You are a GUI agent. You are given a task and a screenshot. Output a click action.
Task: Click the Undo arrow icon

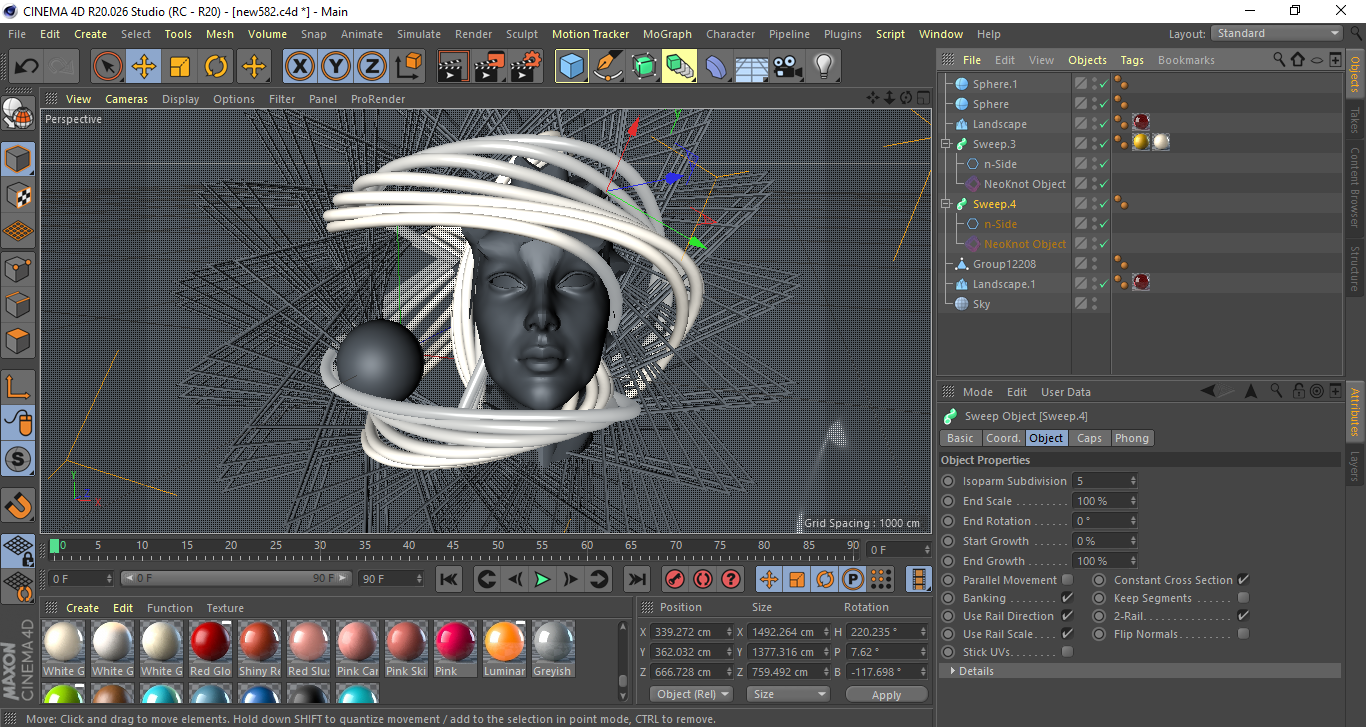(x=27, y=67)
